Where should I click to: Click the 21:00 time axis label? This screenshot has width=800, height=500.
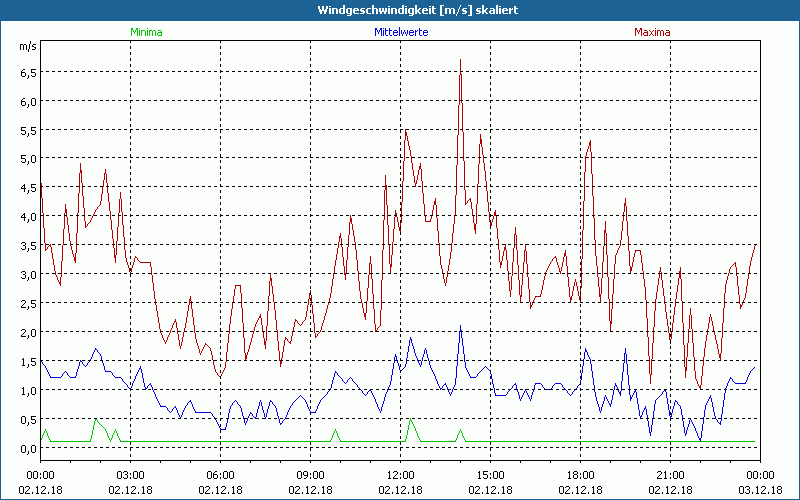click(670, 475)
